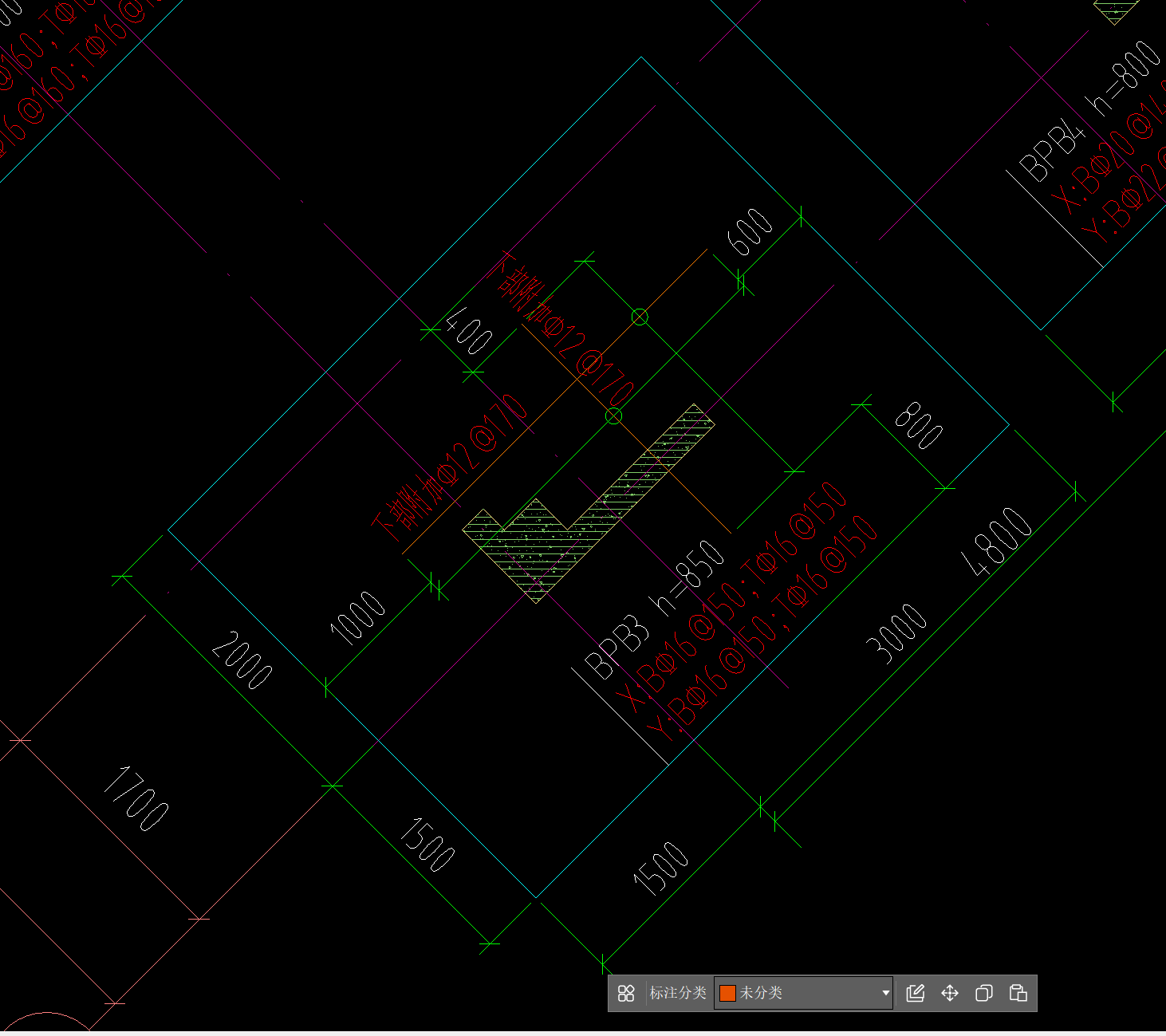1166x1036 pixels.
Task: Click the edit annotation pencil icon
Action: [916, 993]
